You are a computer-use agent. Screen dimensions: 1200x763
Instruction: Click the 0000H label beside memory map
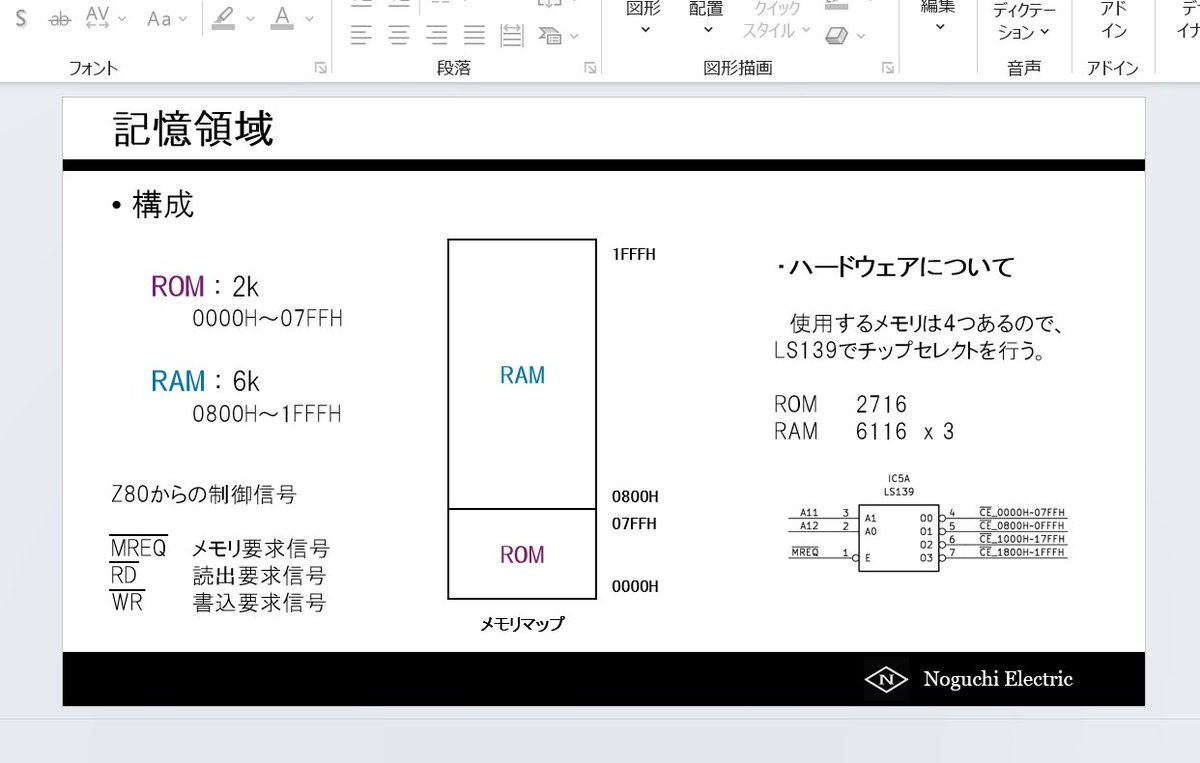635,586
